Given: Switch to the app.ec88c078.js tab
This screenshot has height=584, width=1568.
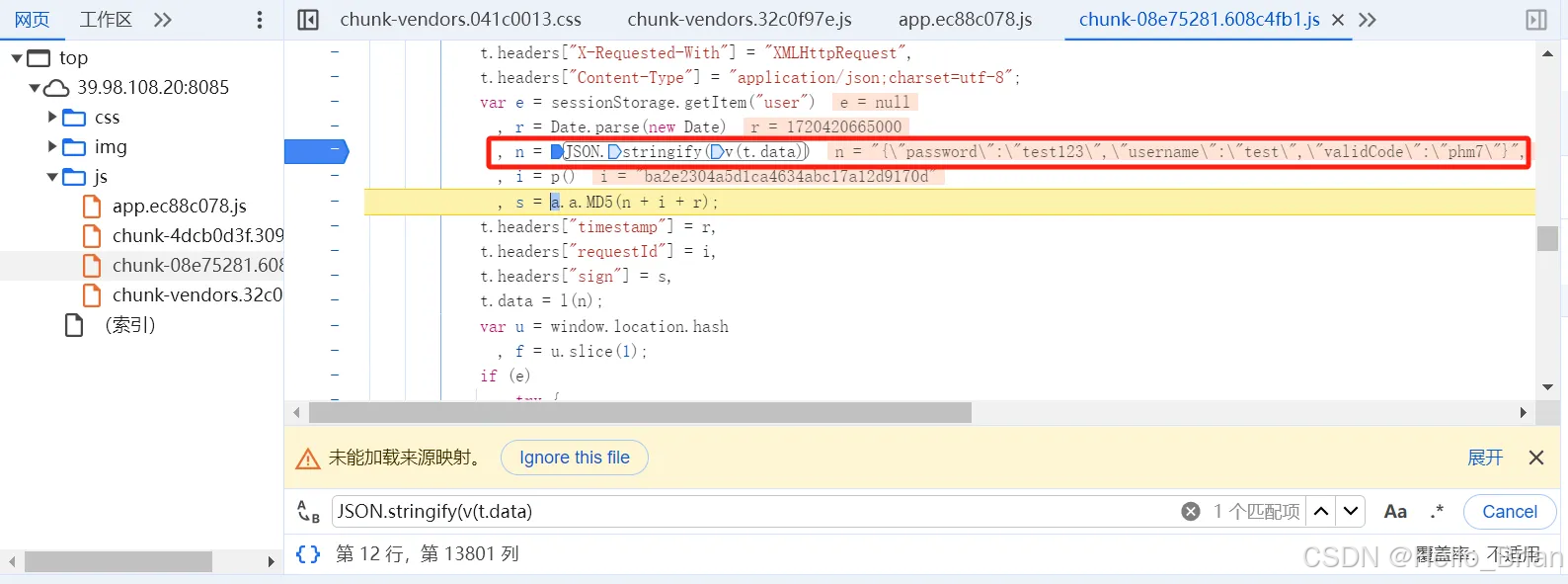Looking at the screenshot, I should coord(965,20).
